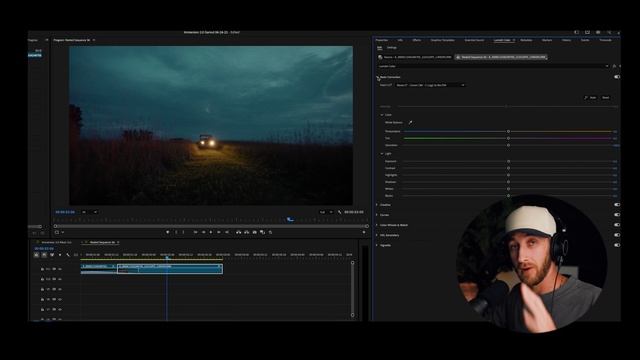This screenshot has height=360, width=640.
Task: Click the Extract button
Action: coord(247,232)
